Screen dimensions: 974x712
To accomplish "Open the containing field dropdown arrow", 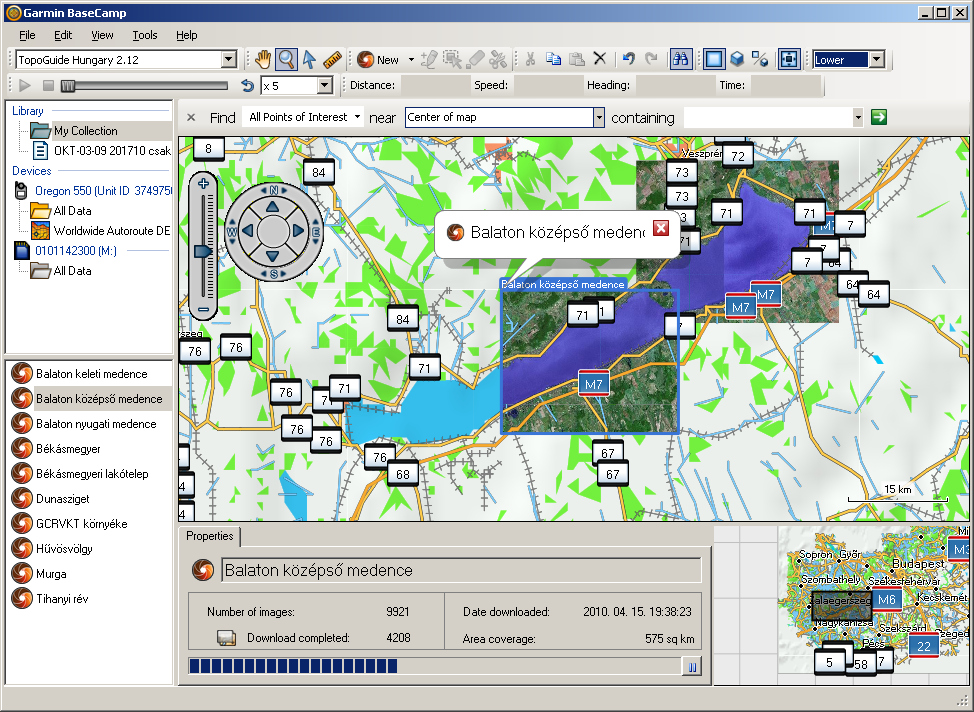I will click(858, 117).
